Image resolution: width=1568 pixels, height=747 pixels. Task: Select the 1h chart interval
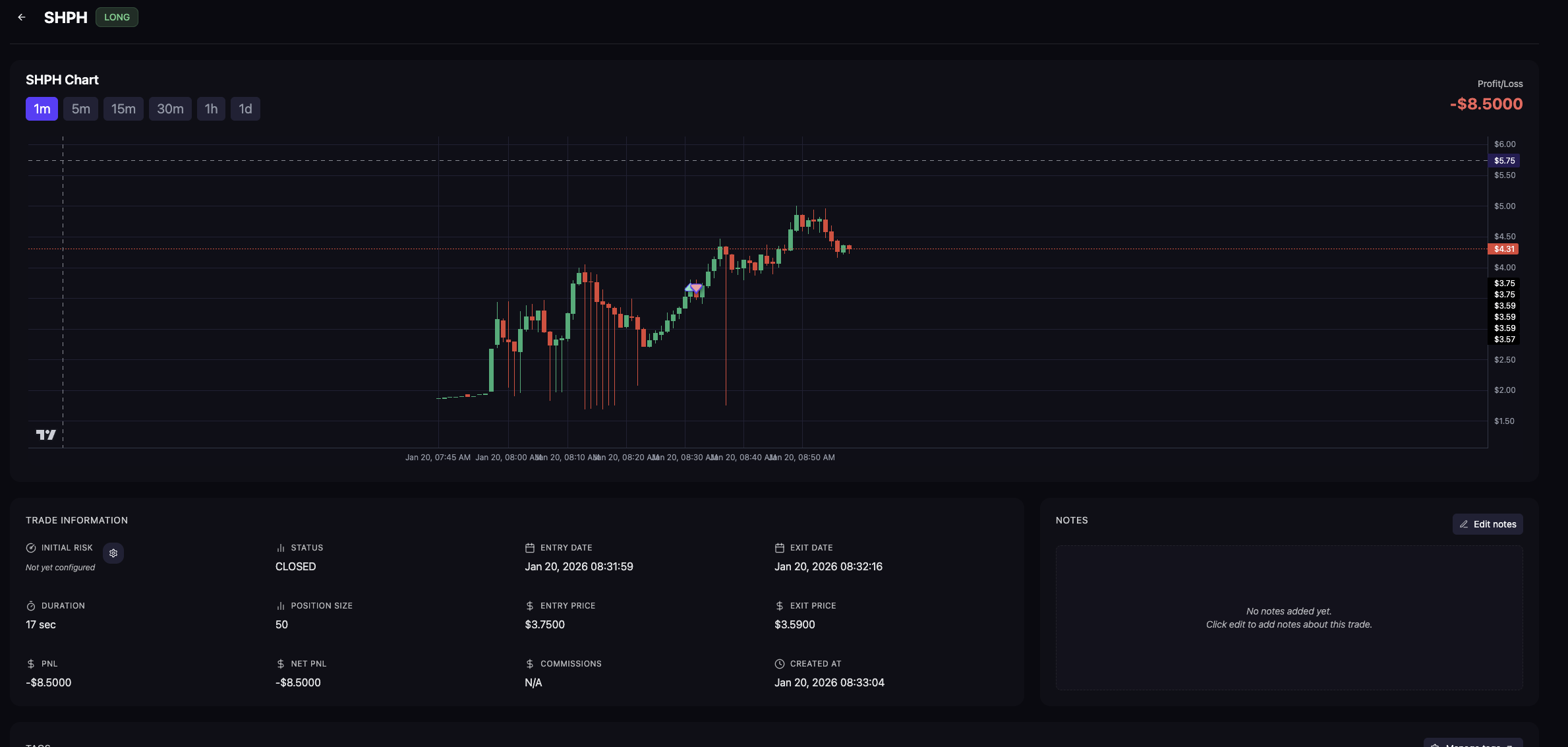click(x=211, y=109)
